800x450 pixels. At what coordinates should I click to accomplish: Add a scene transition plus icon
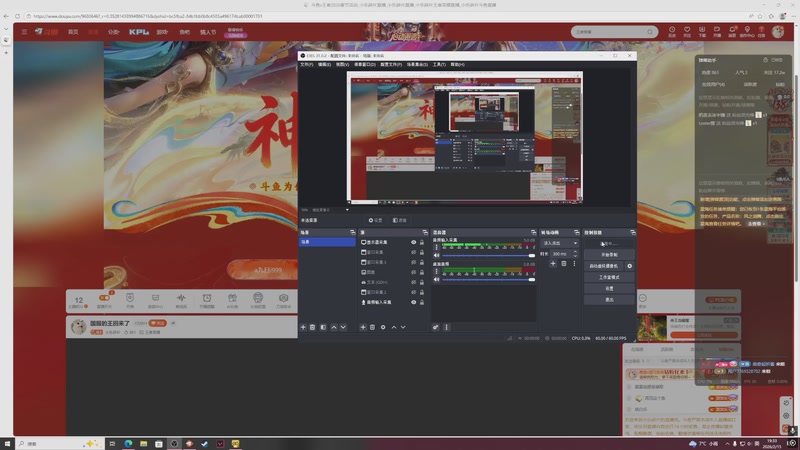[553, 264]
